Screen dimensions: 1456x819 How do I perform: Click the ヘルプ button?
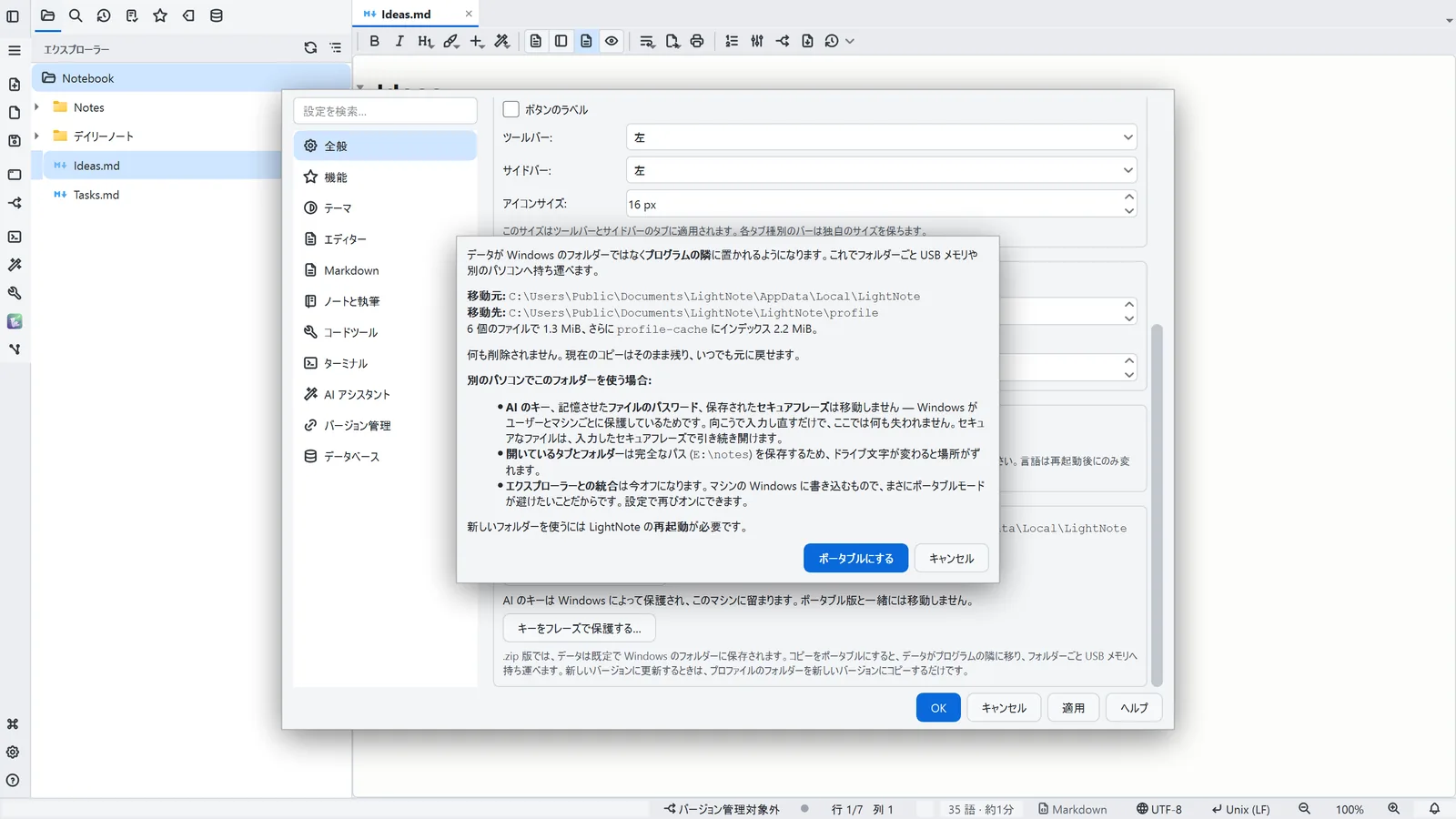[x=1134, y=708]
